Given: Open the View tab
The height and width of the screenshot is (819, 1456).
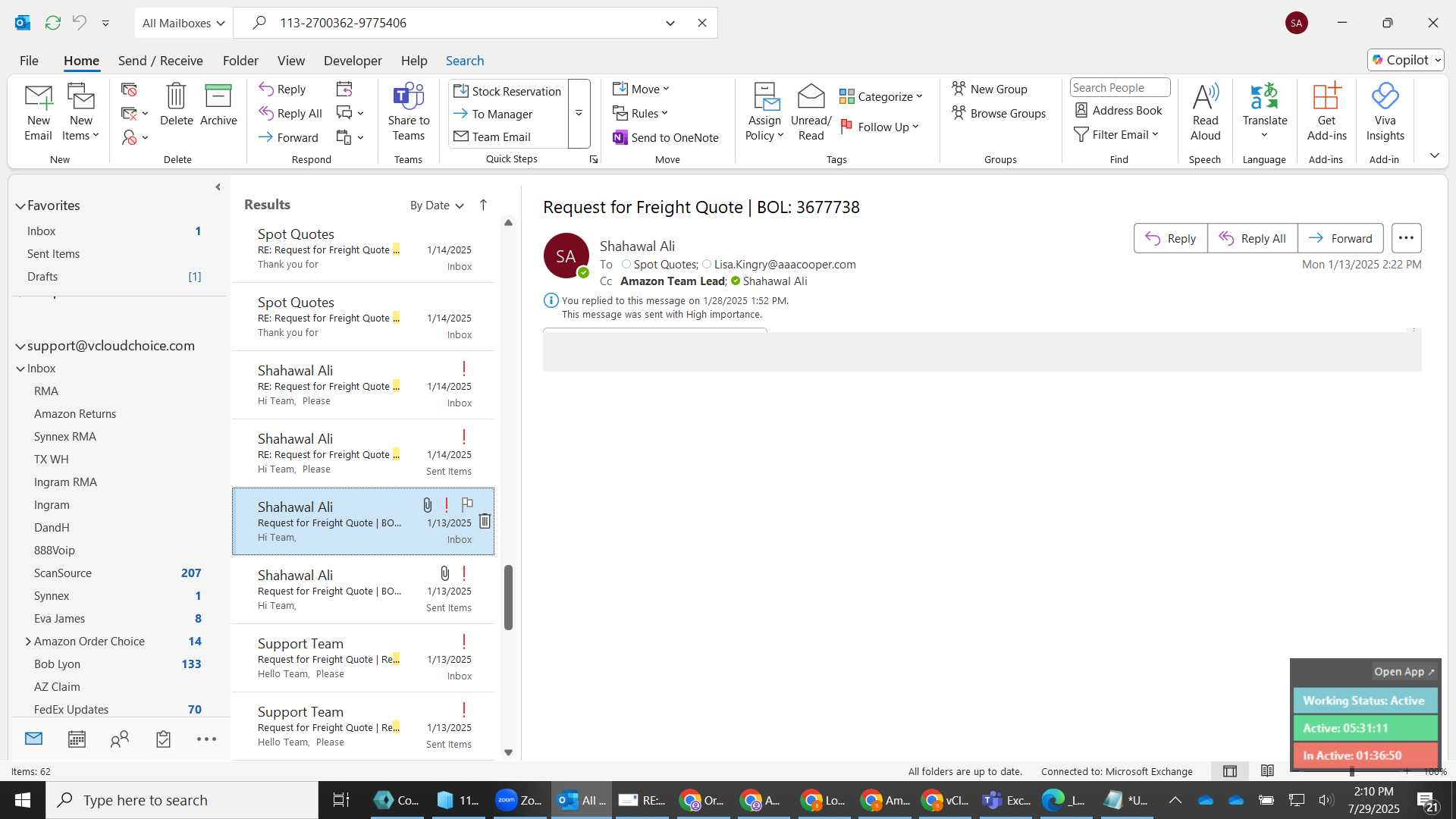Looking at the screenshot, I should point(291,61).
